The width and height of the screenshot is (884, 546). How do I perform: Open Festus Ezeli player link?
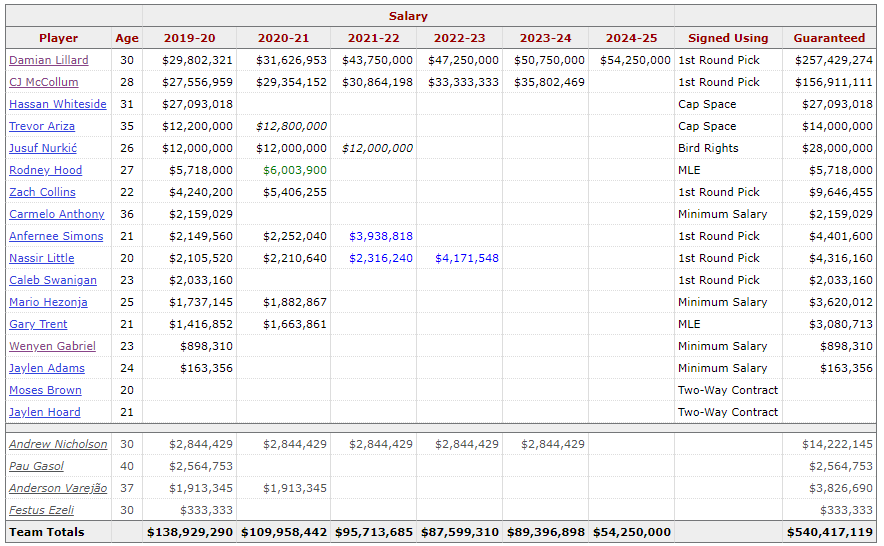[x=41, y=510]
